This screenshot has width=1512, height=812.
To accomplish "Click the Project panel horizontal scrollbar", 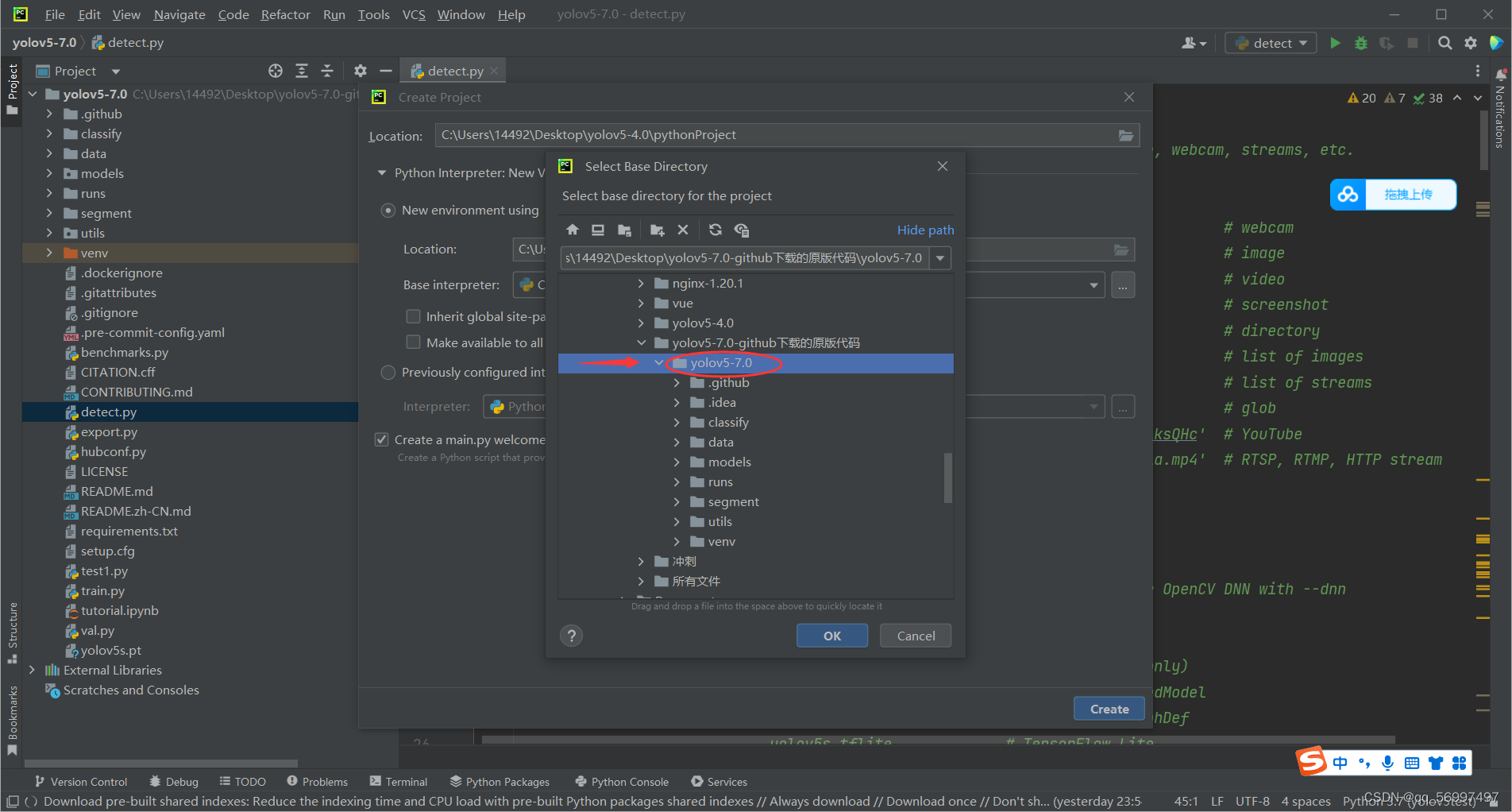I will (x=161, y=764).
